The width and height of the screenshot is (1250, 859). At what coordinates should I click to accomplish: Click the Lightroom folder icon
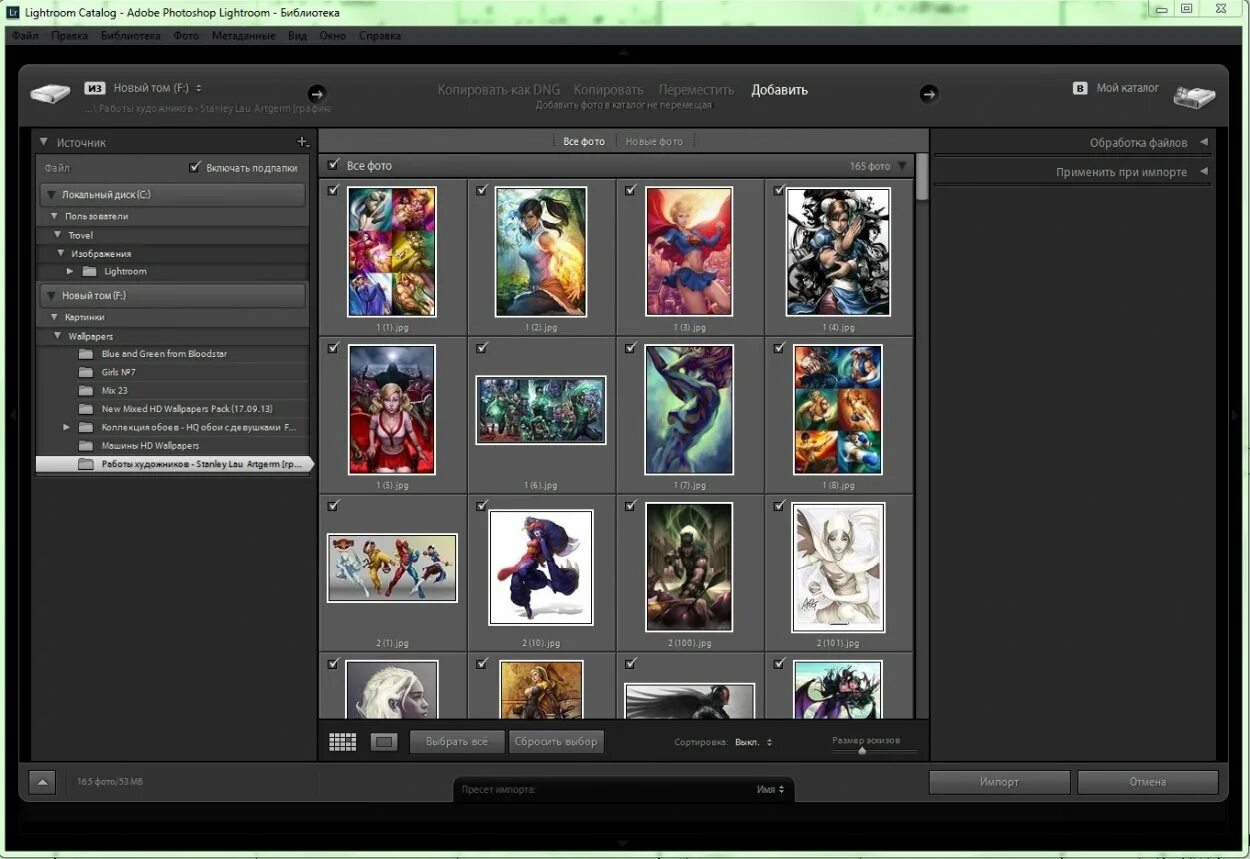89,271
